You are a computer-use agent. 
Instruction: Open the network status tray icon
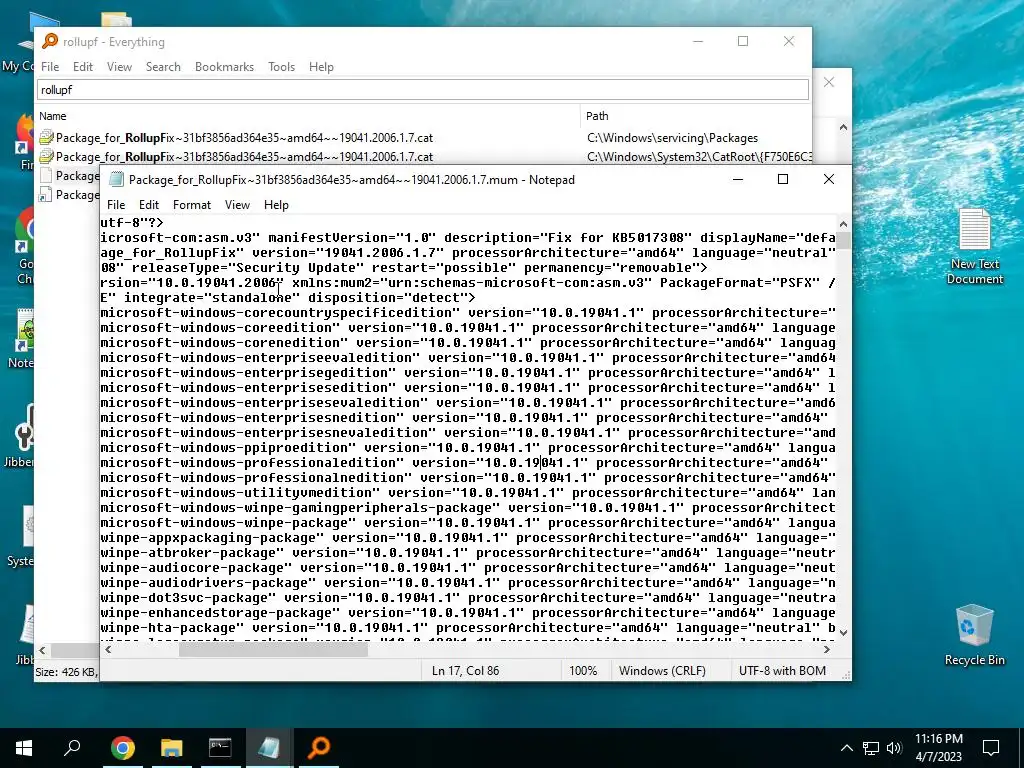coord(871,748)
